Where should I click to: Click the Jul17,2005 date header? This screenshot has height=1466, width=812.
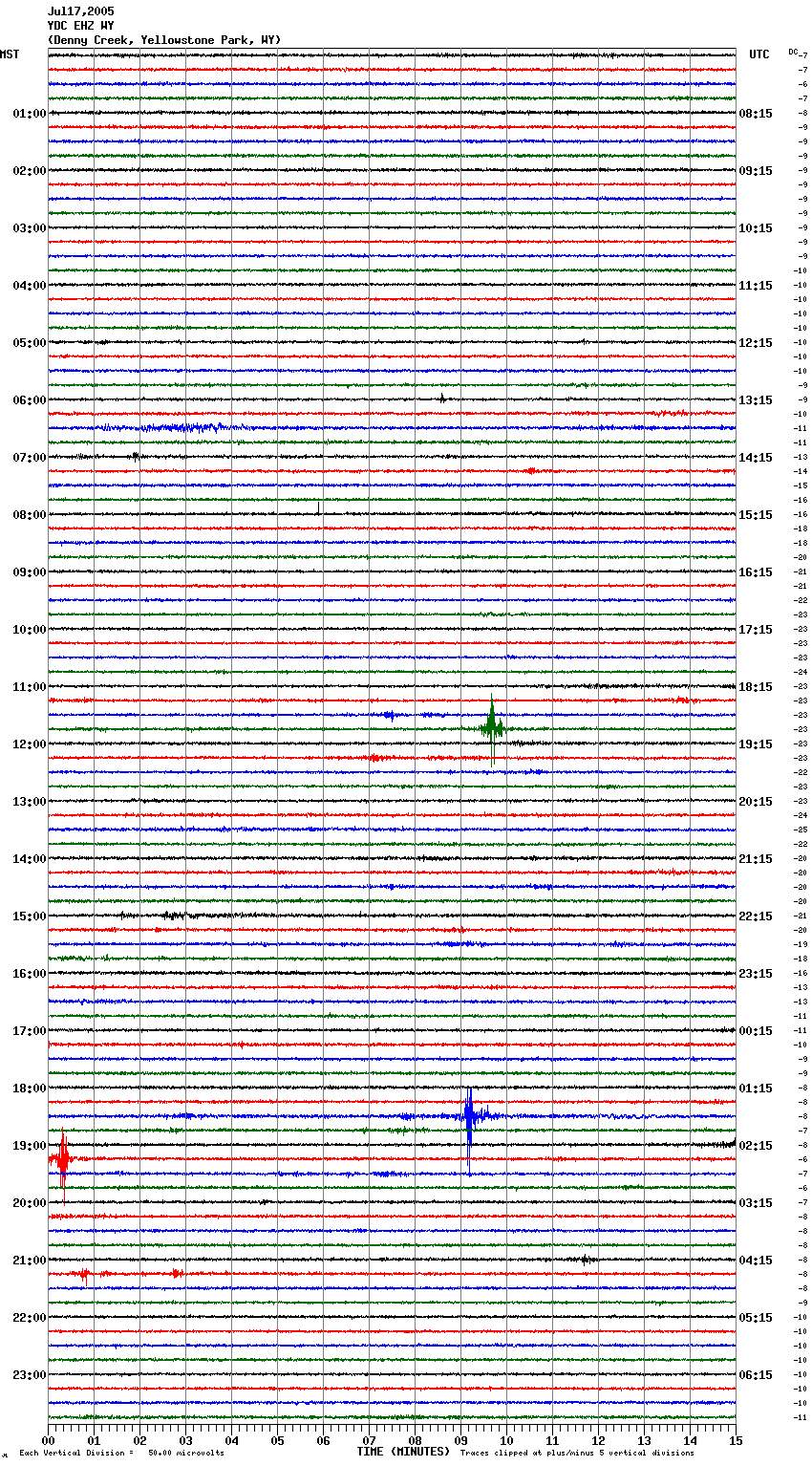click(x=80, y=11)
